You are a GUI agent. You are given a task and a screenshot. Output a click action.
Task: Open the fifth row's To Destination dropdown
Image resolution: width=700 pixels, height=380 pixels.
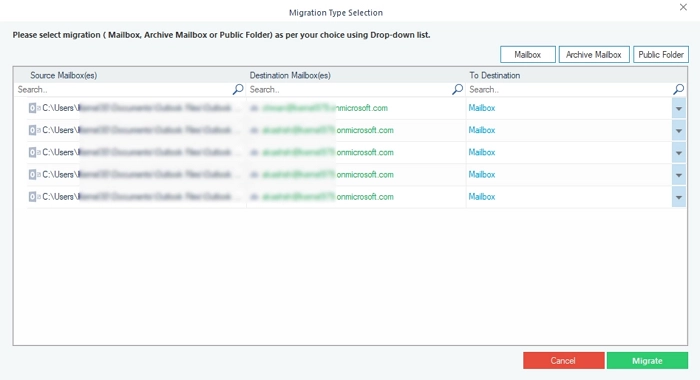click(679, 197)
